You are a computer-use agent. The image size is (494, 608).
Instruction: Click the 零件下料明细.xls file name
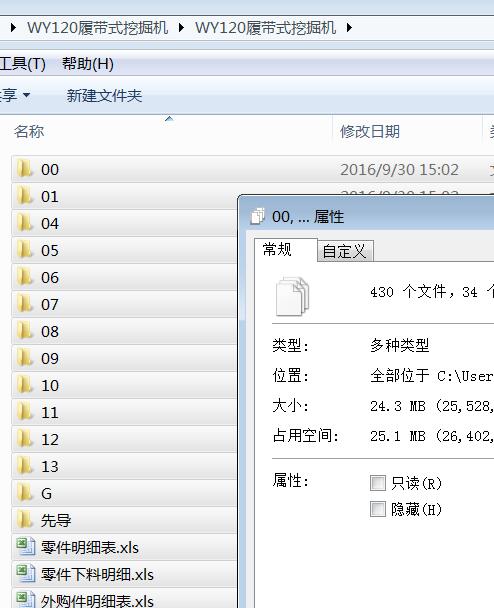click(x=97, y=574)
